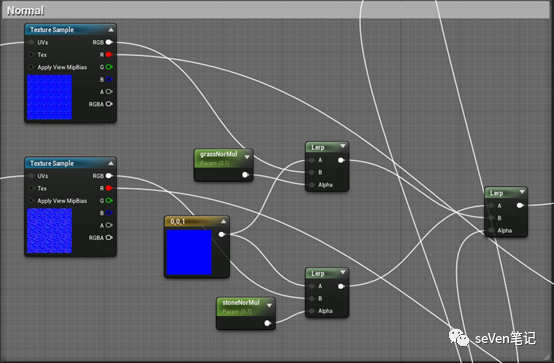Select the stoneNorMul node title
554x363 pixels.
pos(241,303)
